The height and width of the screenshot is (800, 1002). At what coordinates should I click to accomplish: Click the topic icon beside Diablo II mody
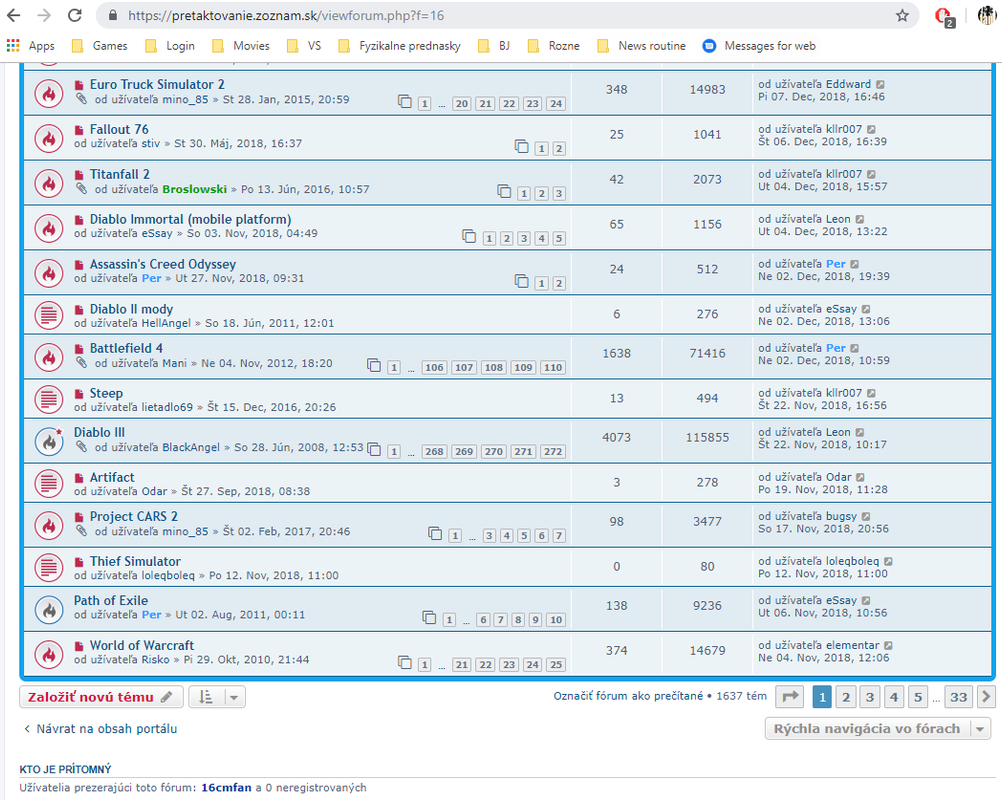click(49, 316)
